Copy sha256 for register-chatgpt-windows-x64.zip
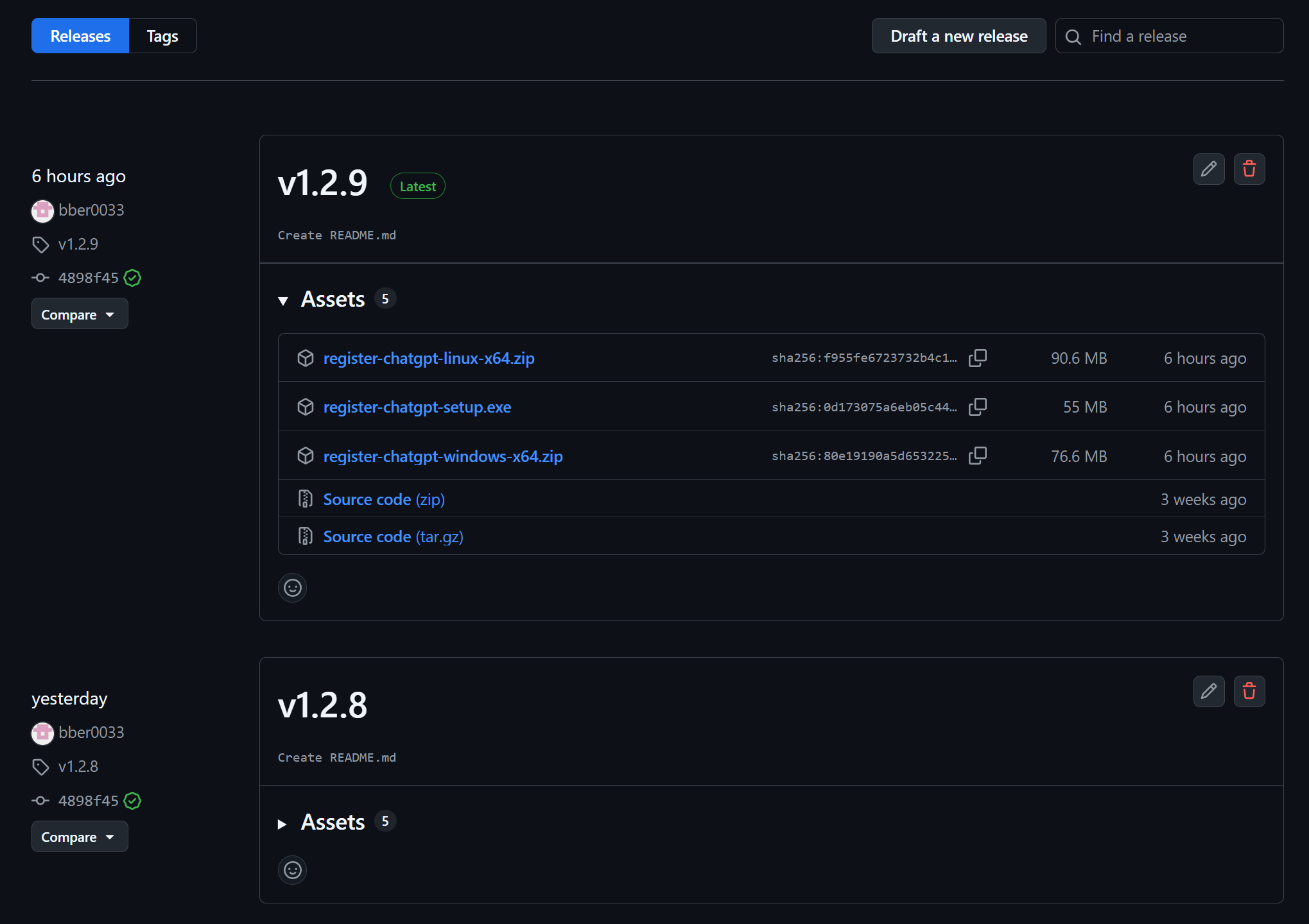 tap(978, 456)
